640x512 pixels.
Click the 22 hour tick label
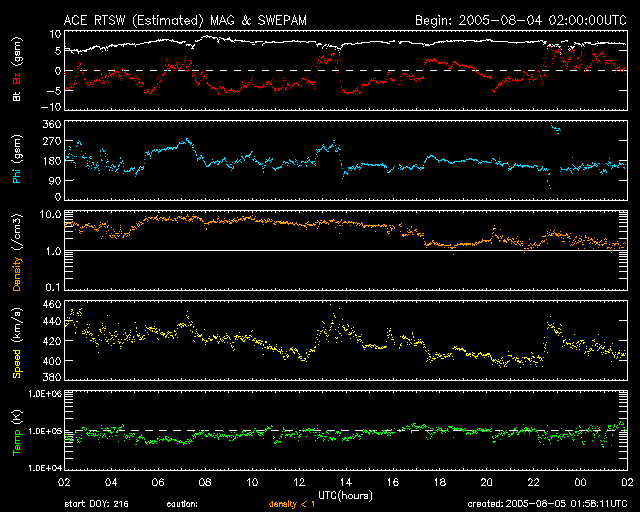533,482
